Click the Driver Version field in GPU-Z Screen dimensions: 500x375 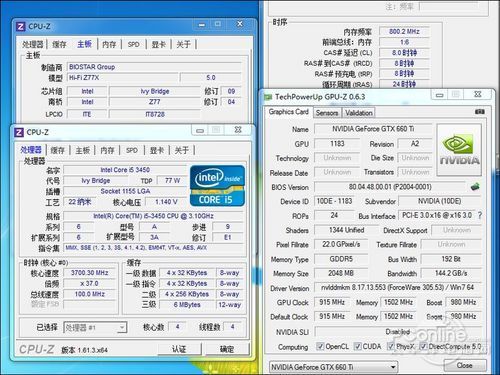398,287
